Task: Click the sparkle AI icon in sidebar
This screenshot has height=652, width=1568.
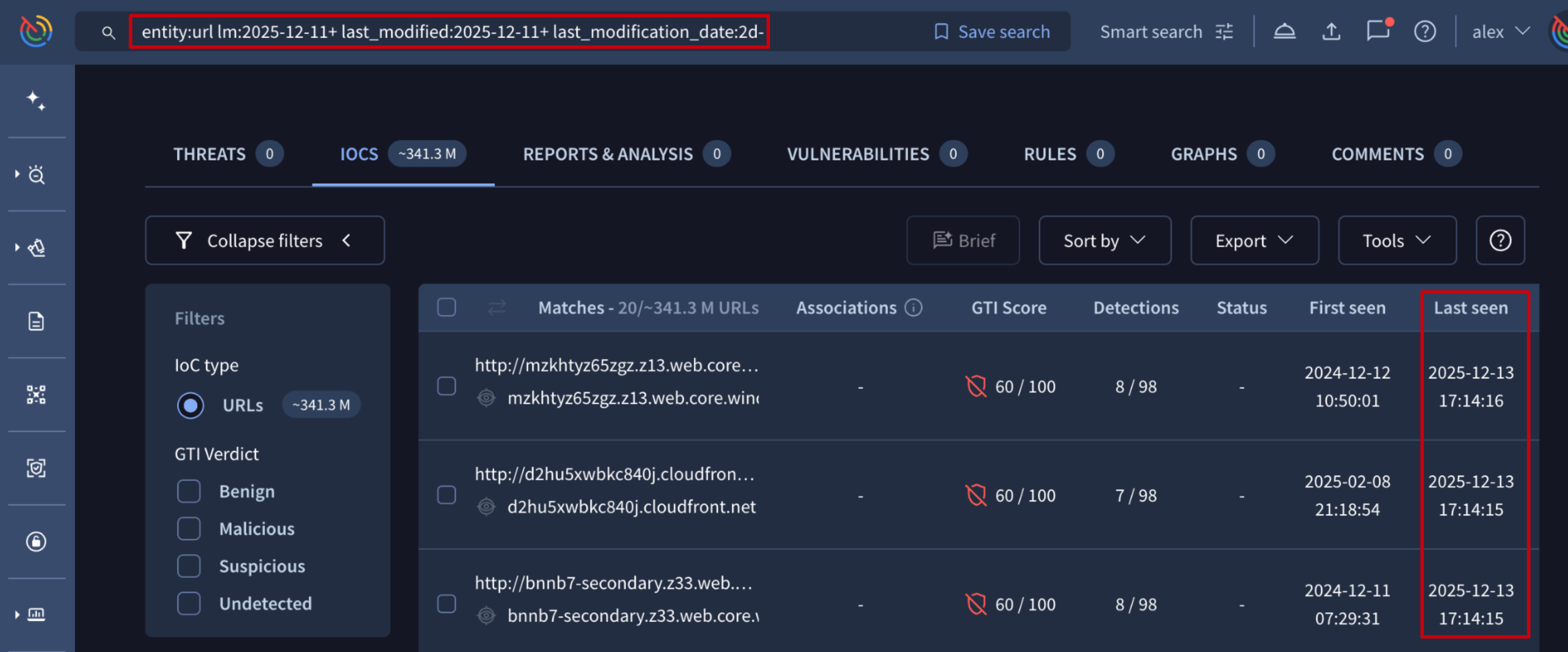Action: point(36,100)
